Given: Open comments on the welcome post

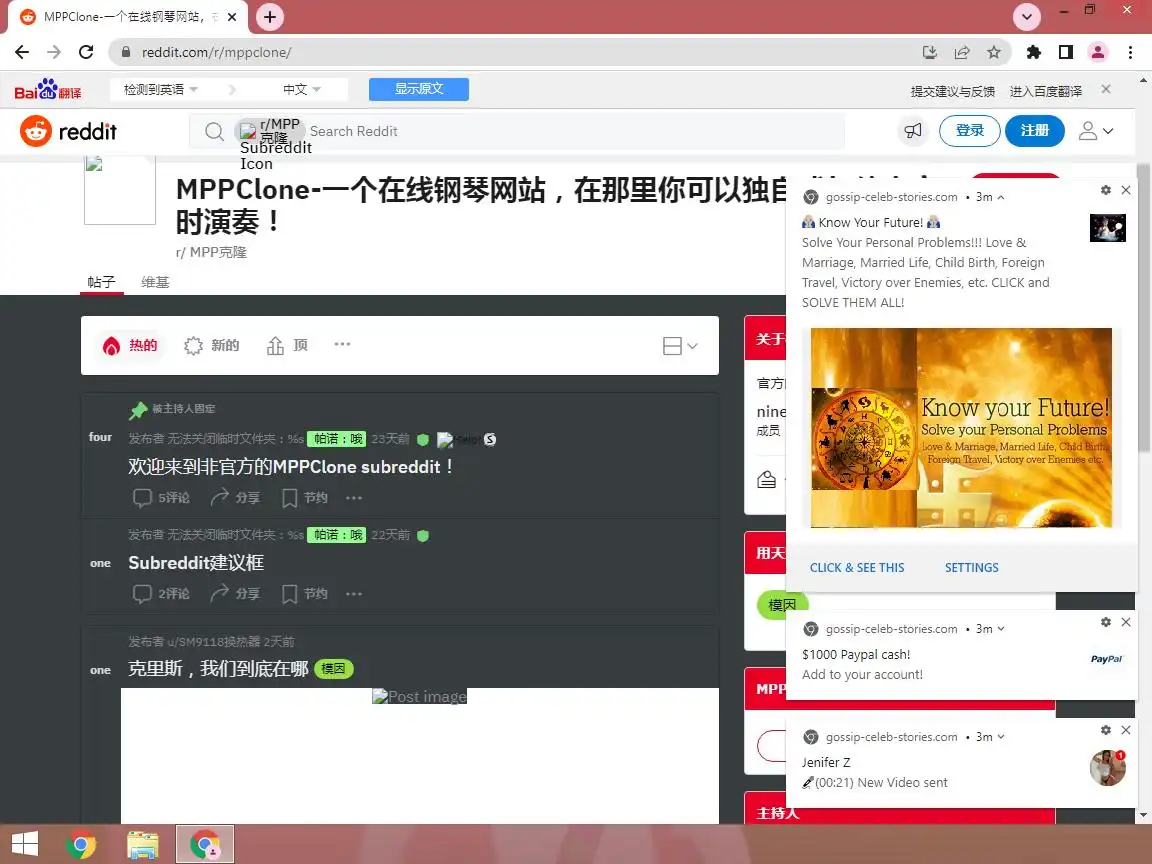Looking at the screenshot, I should 161,497.
